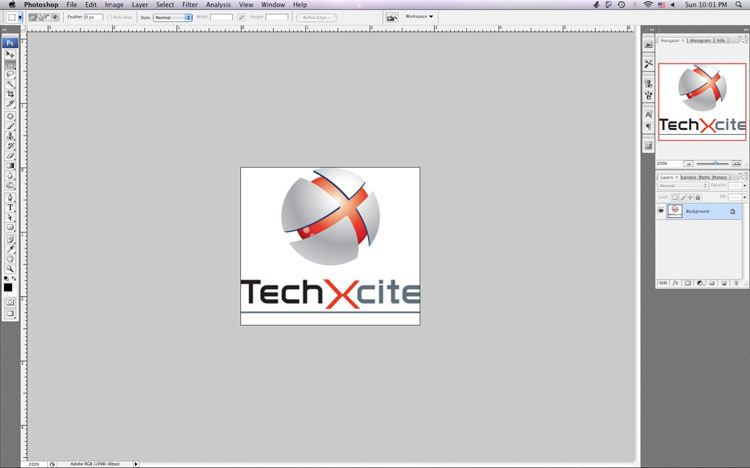Select the Clone Stamp tool
Image resolution: width=750 pixels, height=468 pixels.
tap(10, 136)
